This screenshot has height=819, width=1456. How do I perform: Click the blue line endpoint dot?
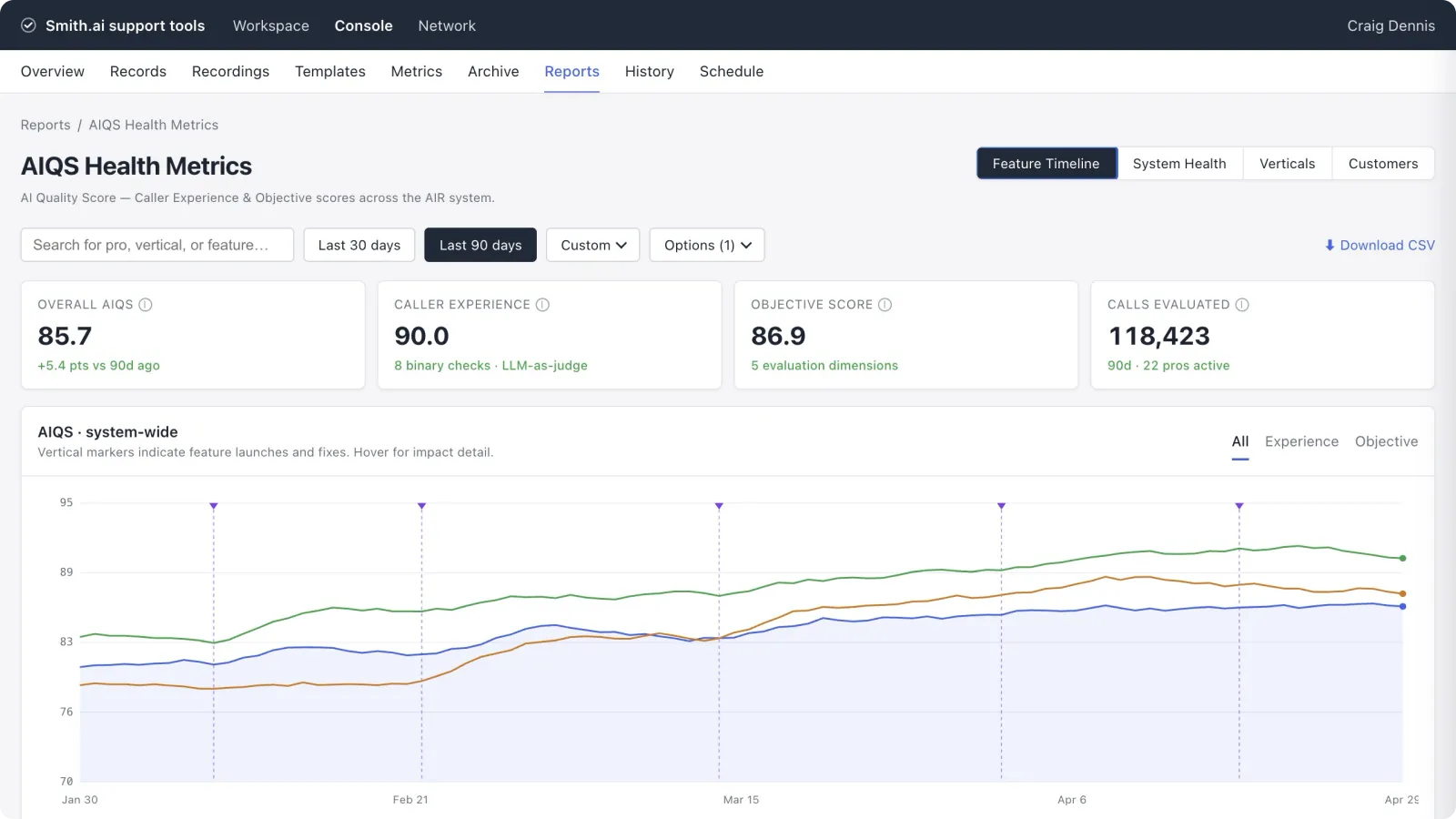[x=1402, y=606]
